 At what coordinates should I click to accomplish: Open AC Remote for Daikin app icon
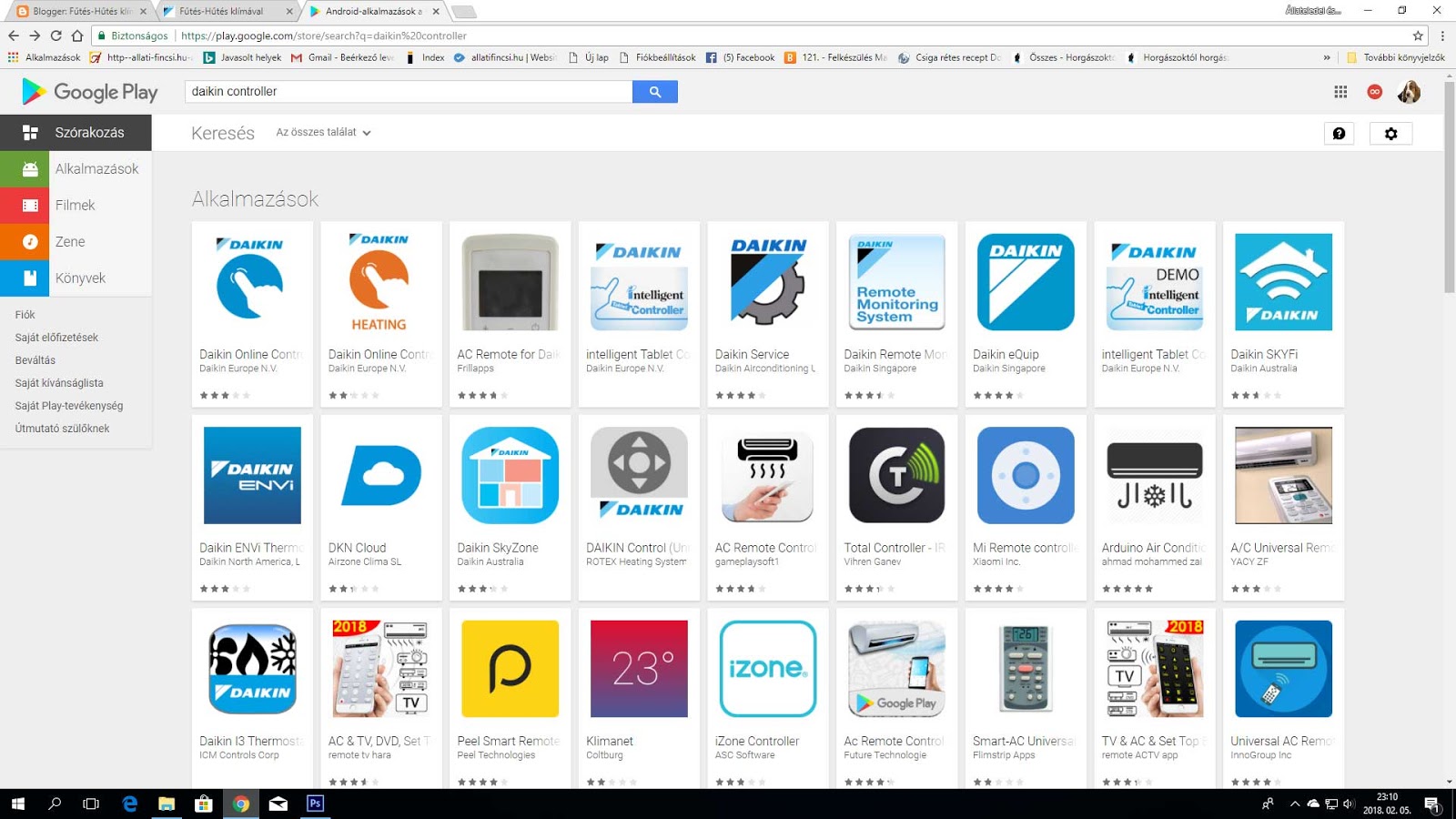pyautogui.click(x=511, y=282)
